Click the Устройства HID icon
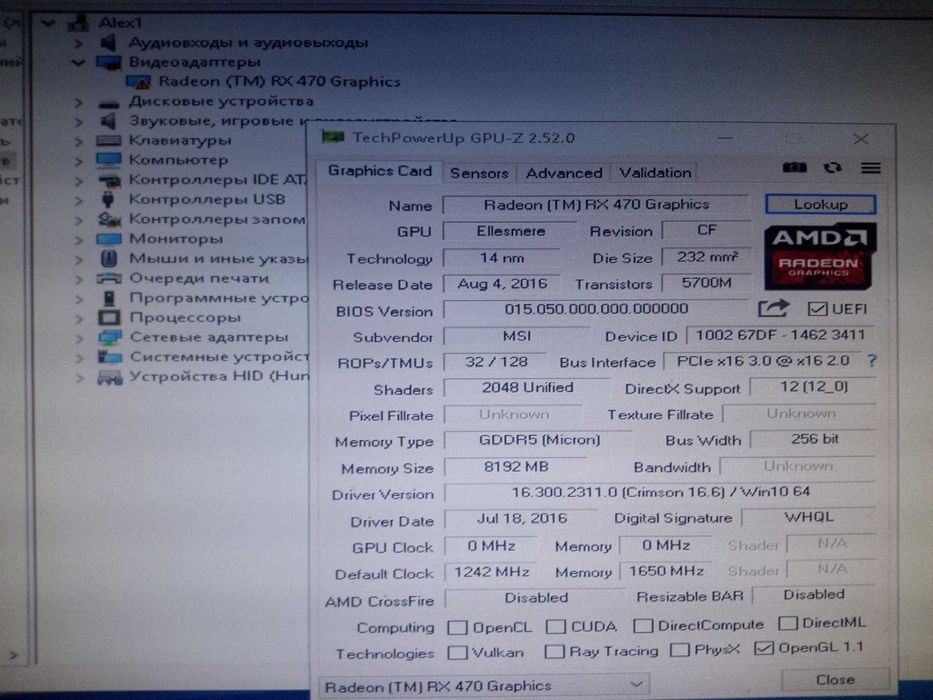 [x=109, y=377]
